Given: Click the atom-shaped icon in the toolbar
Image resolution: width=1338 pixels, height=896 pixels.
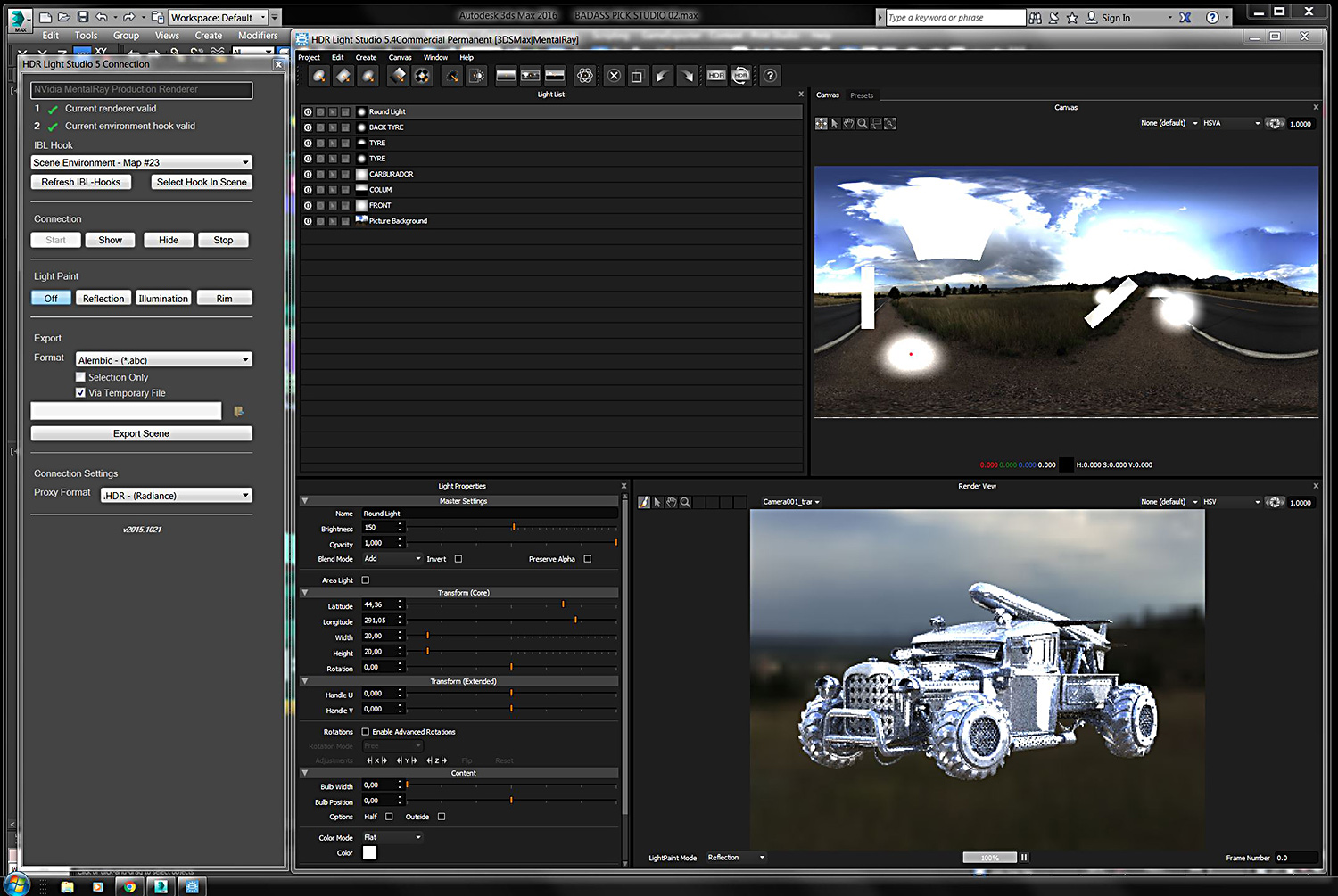Looking at the screenshot, I should tap(584, 77).
